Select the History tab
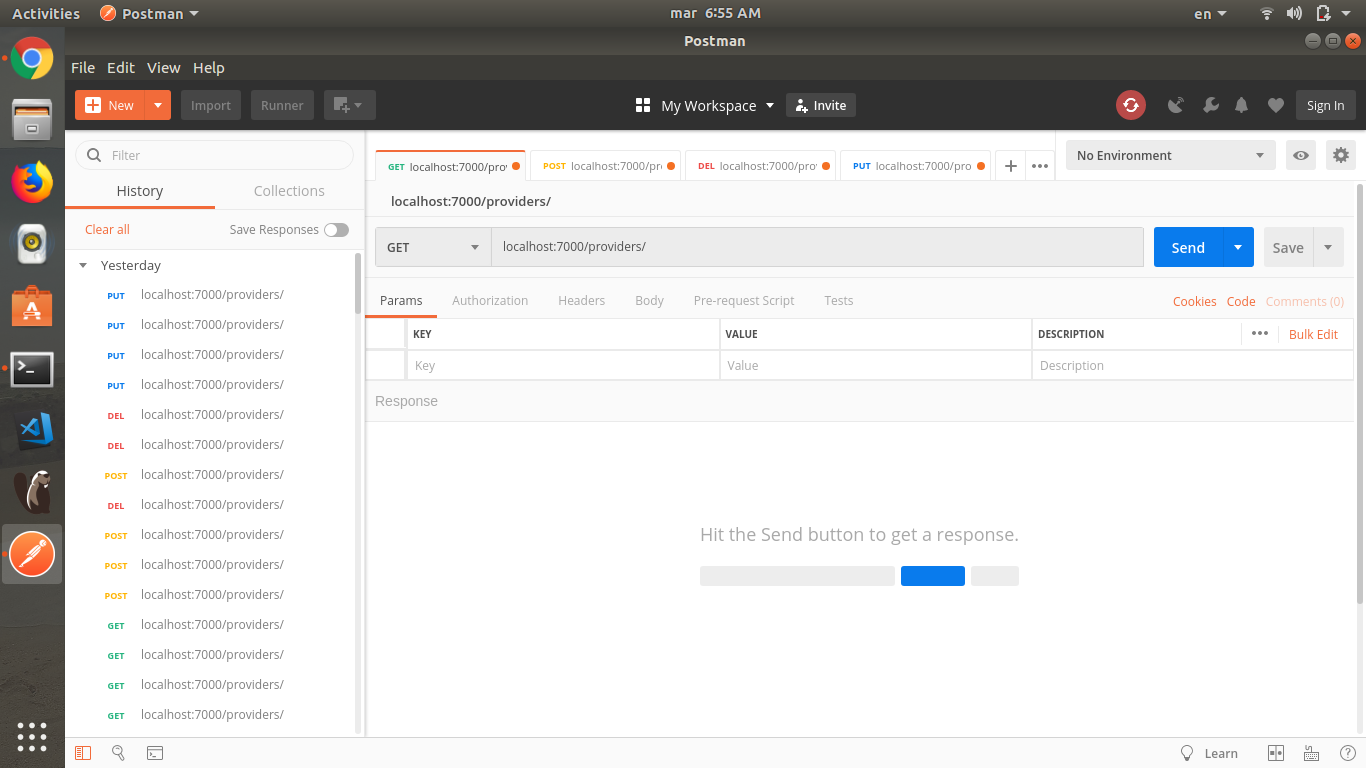 pyautogui.click(x=140, y=191)
